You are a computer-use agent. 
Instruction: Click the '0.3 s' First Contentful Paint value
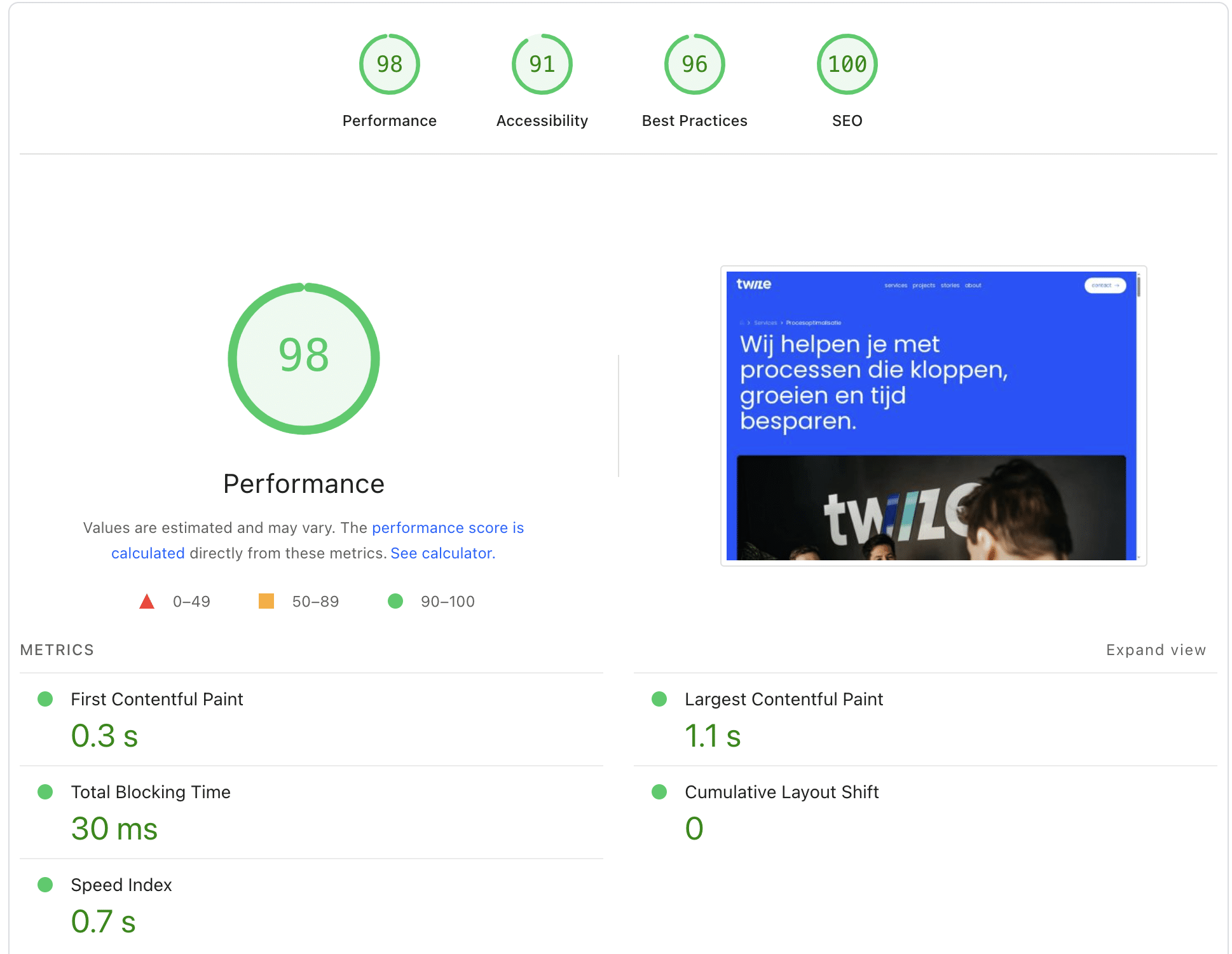pos(104,736)
